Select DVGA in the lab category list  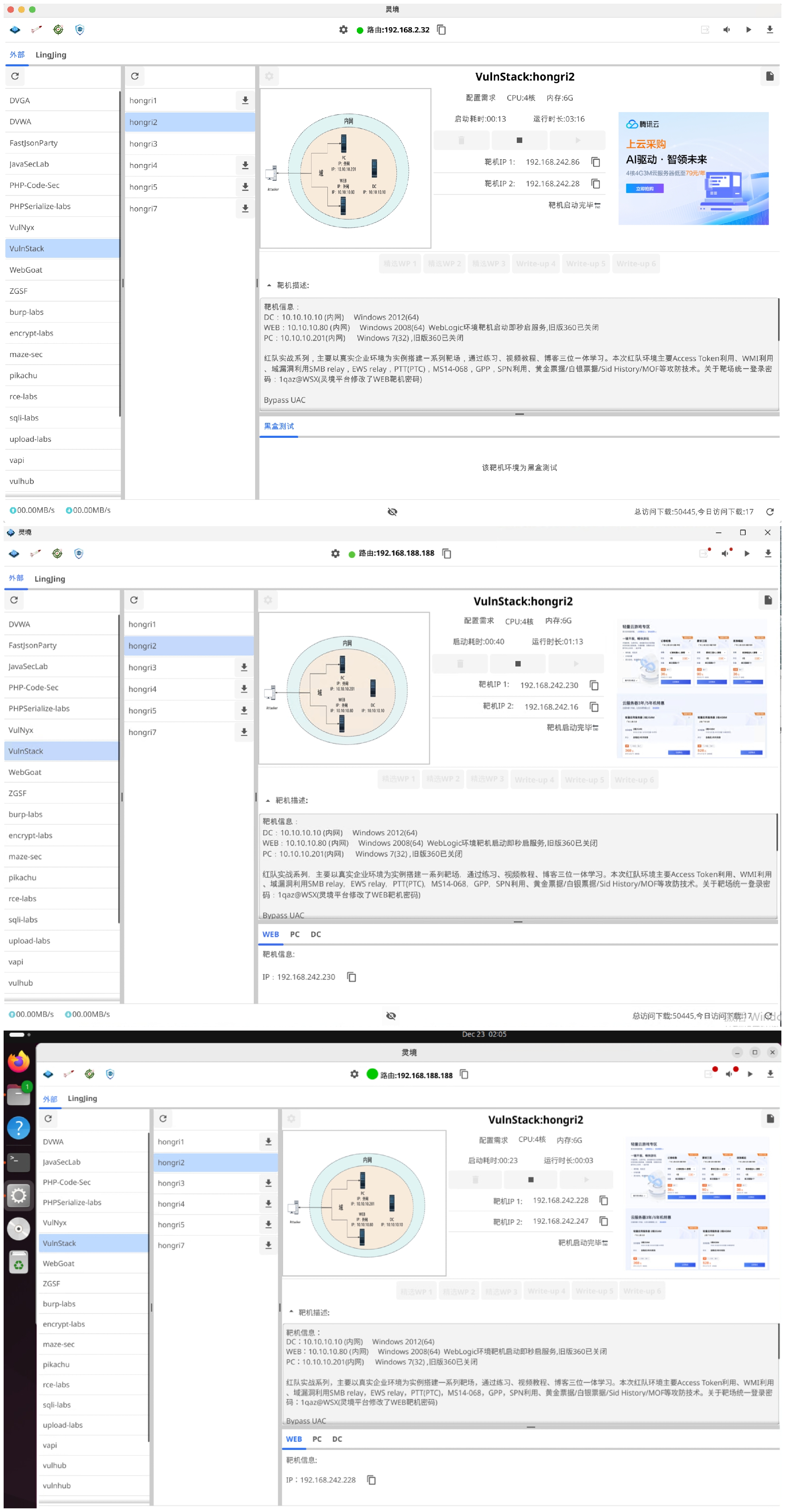[20, 100]
